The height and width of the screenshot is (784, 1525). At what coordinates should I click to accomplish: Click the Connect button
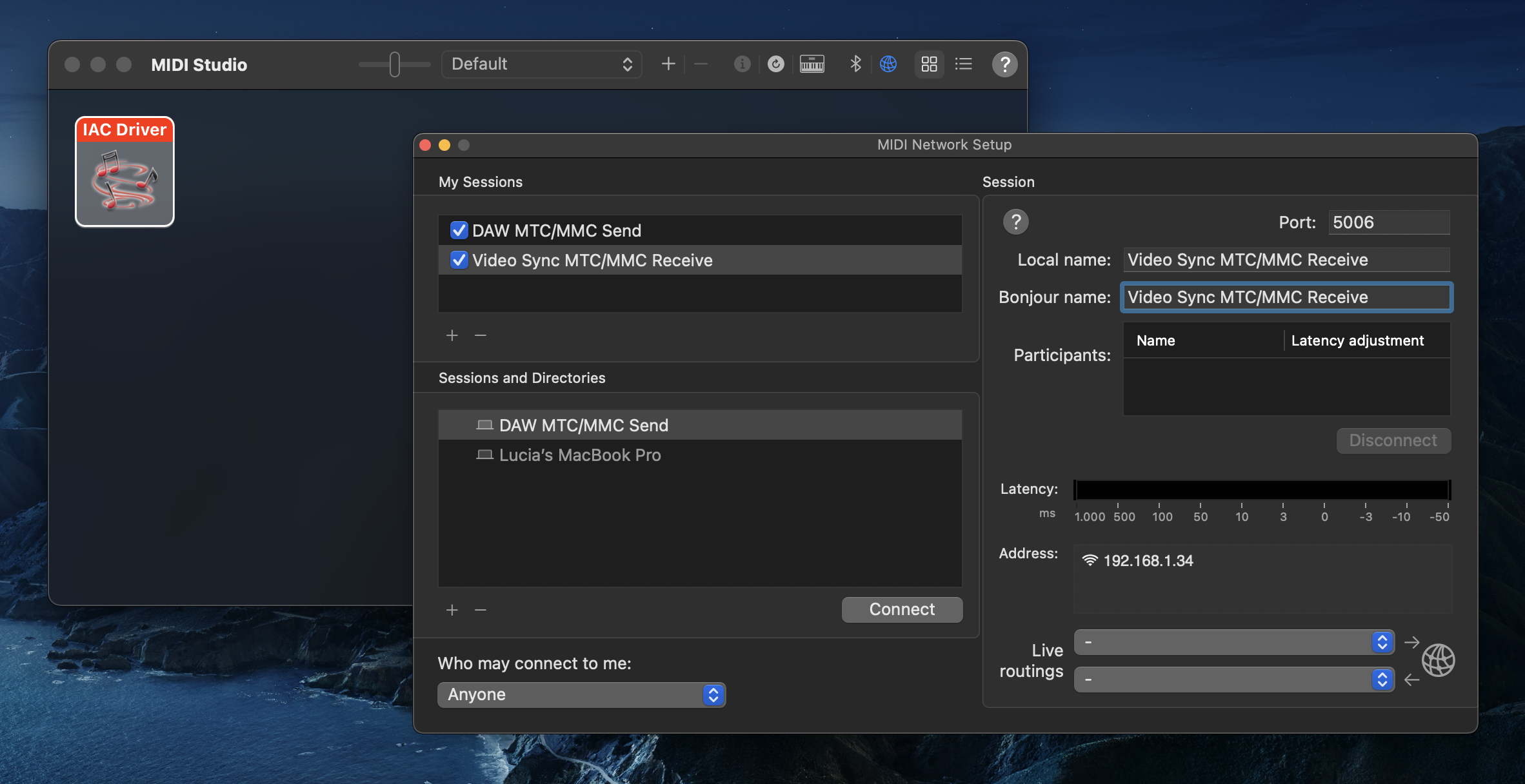(901, 609)
